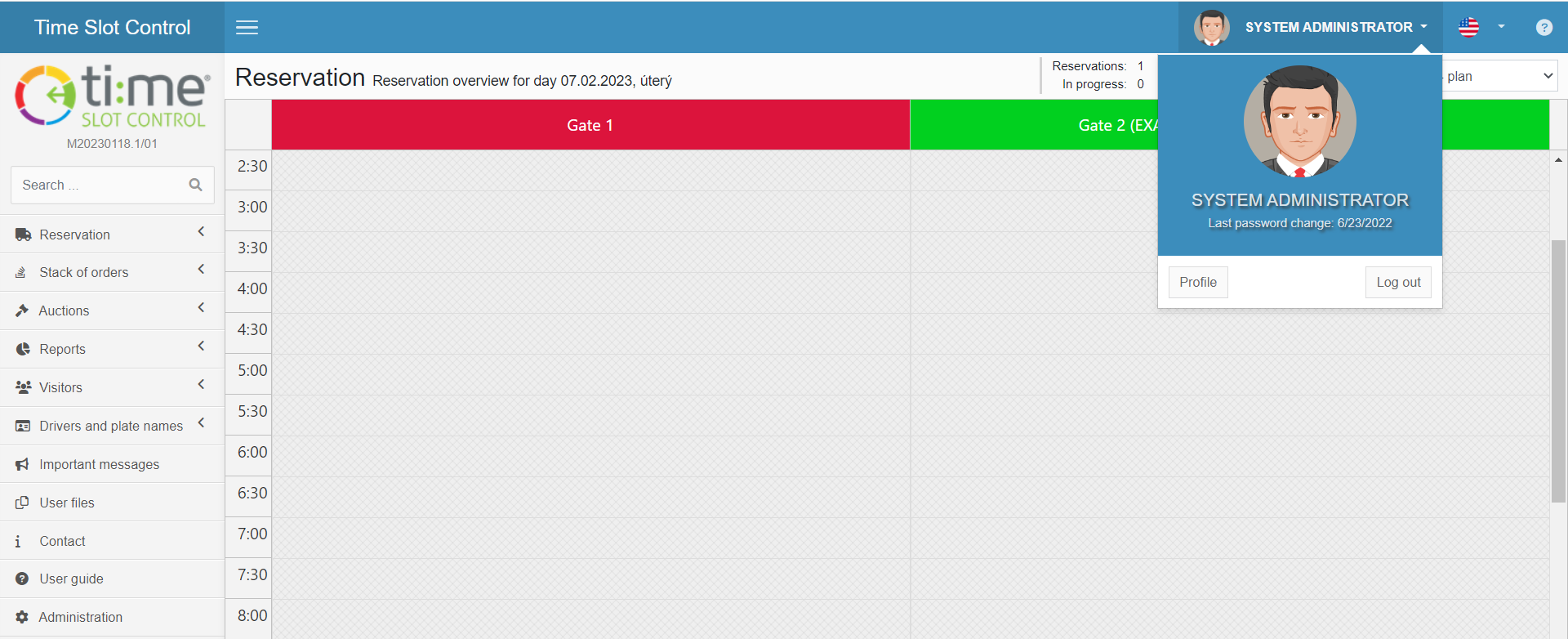Image resolution: width=1568 pixels, height=639 pixels.
Task: Click the Auctions gavel icon
Action: [x=22, y=311]
